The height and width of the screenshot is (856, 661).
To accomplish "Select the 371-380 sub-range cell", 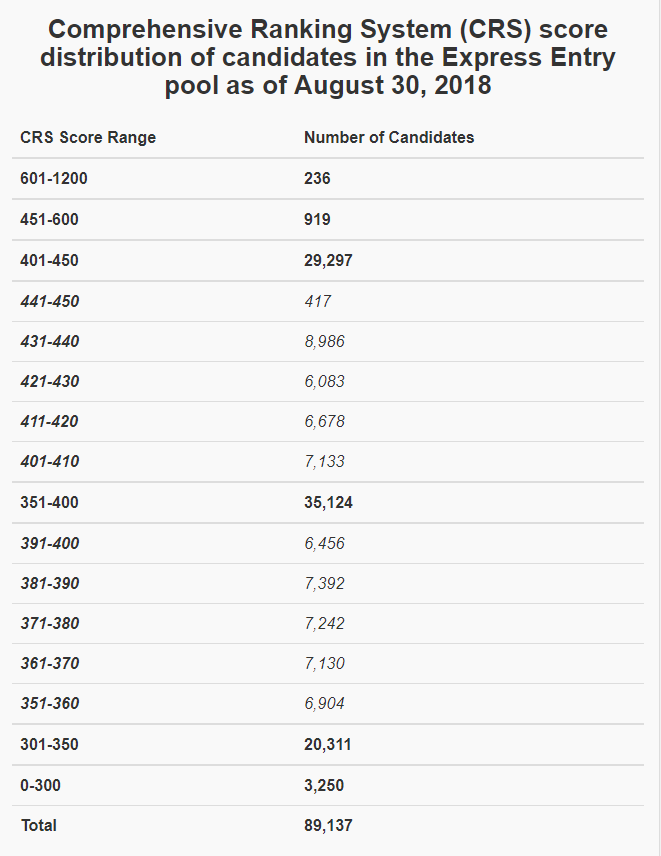I will (x=49, y=624).
